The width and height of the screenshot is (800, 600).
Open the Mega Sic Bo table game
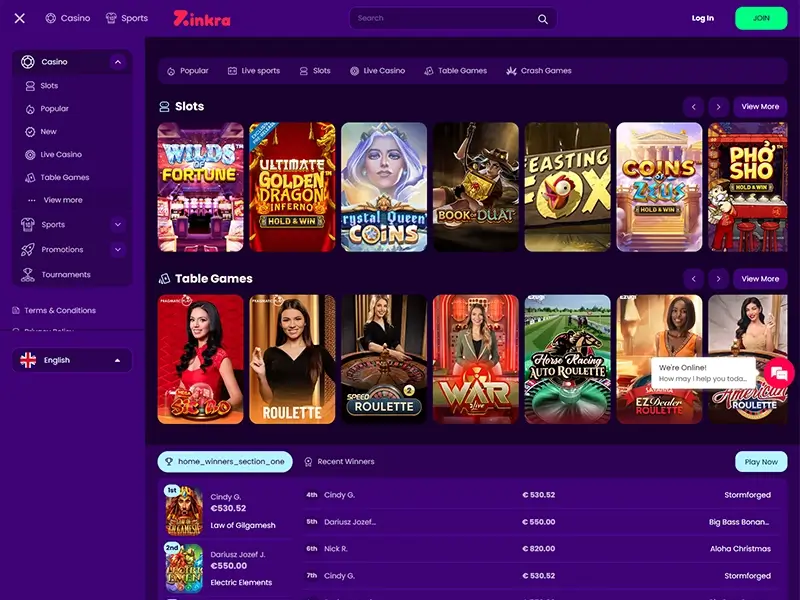[201, 359]
